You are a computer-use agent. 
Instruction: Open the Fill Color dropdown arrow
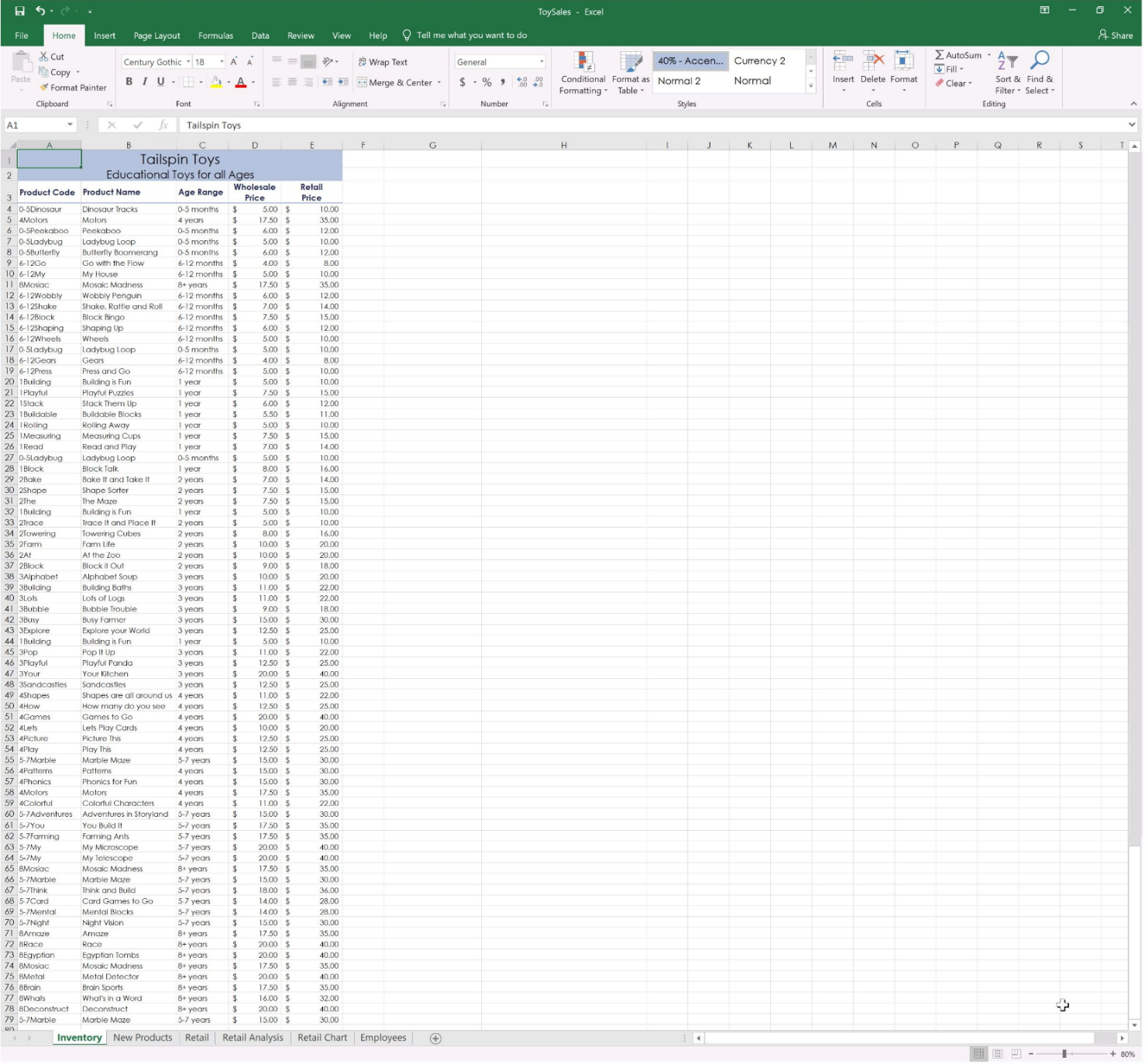pos(229,82)
